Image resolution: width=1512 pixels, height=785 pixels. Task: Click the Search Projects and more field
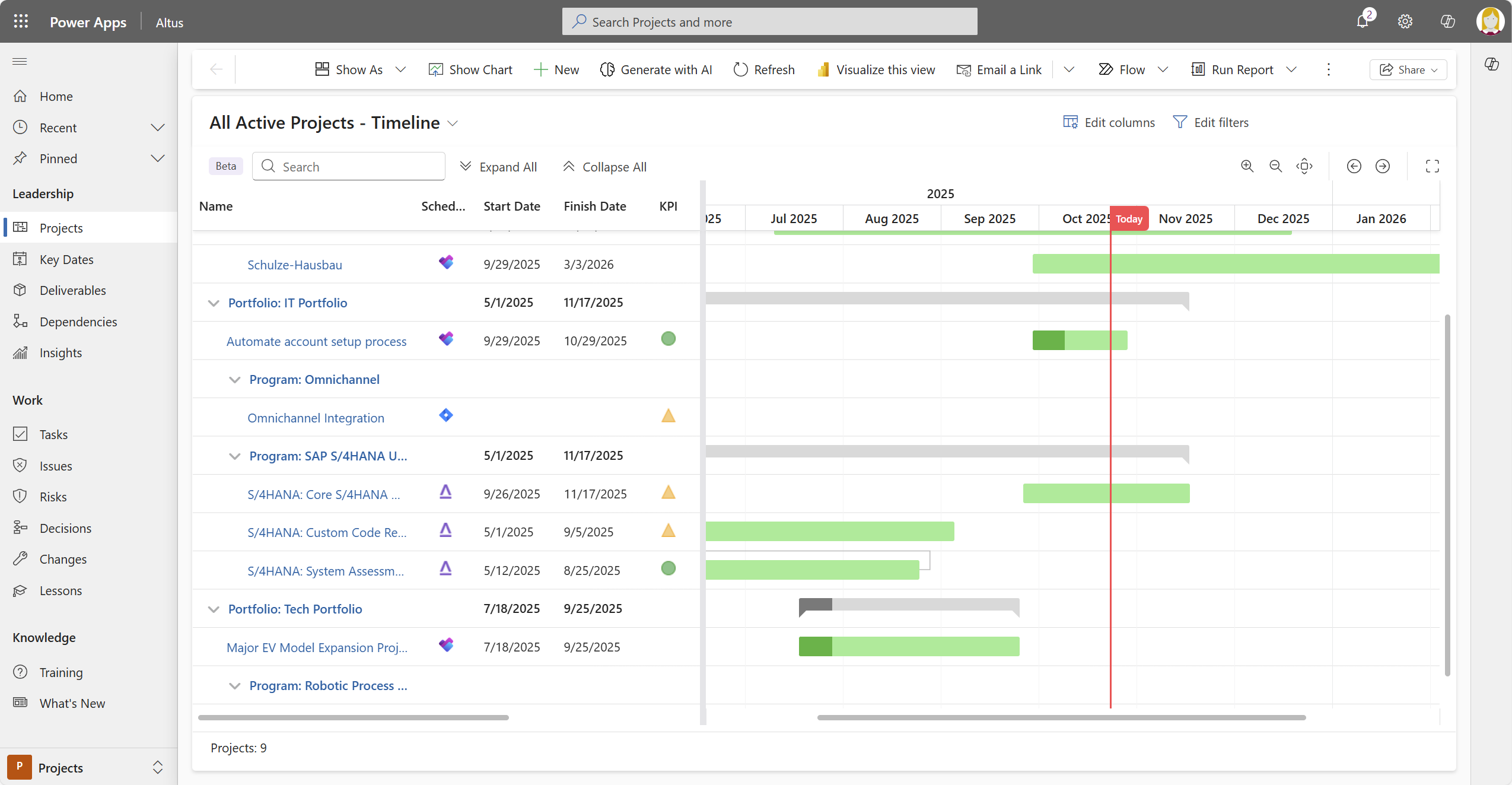[x=768, y=21]
